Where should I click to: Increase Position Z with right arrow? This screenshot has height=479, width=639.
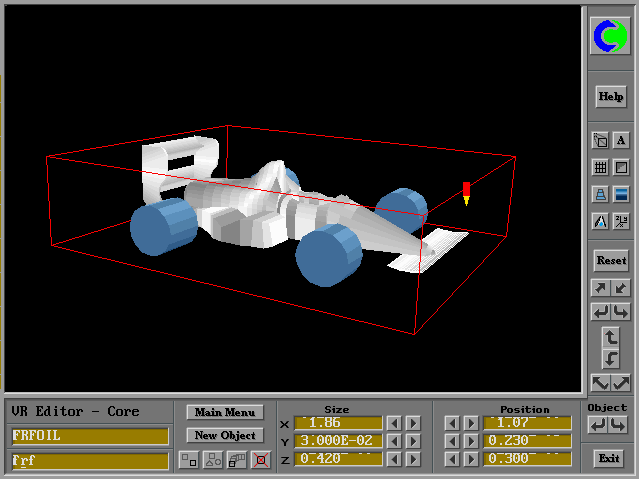pyautogui.click(x=469, y=459)
